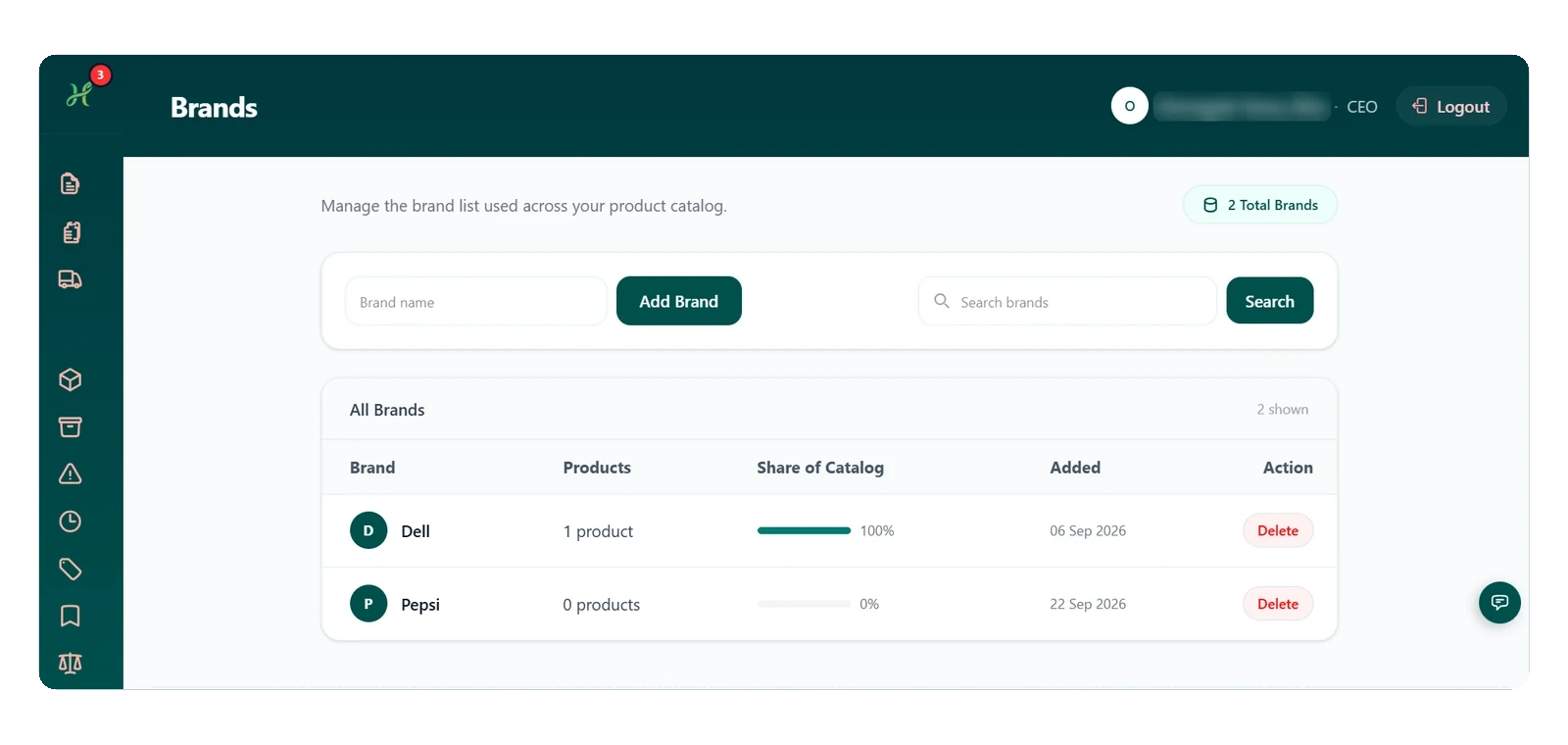The width and height of the screenshot is (1568, 745).
Task: Click the 2 Total Brands badge
Action: coord(1260,205)
